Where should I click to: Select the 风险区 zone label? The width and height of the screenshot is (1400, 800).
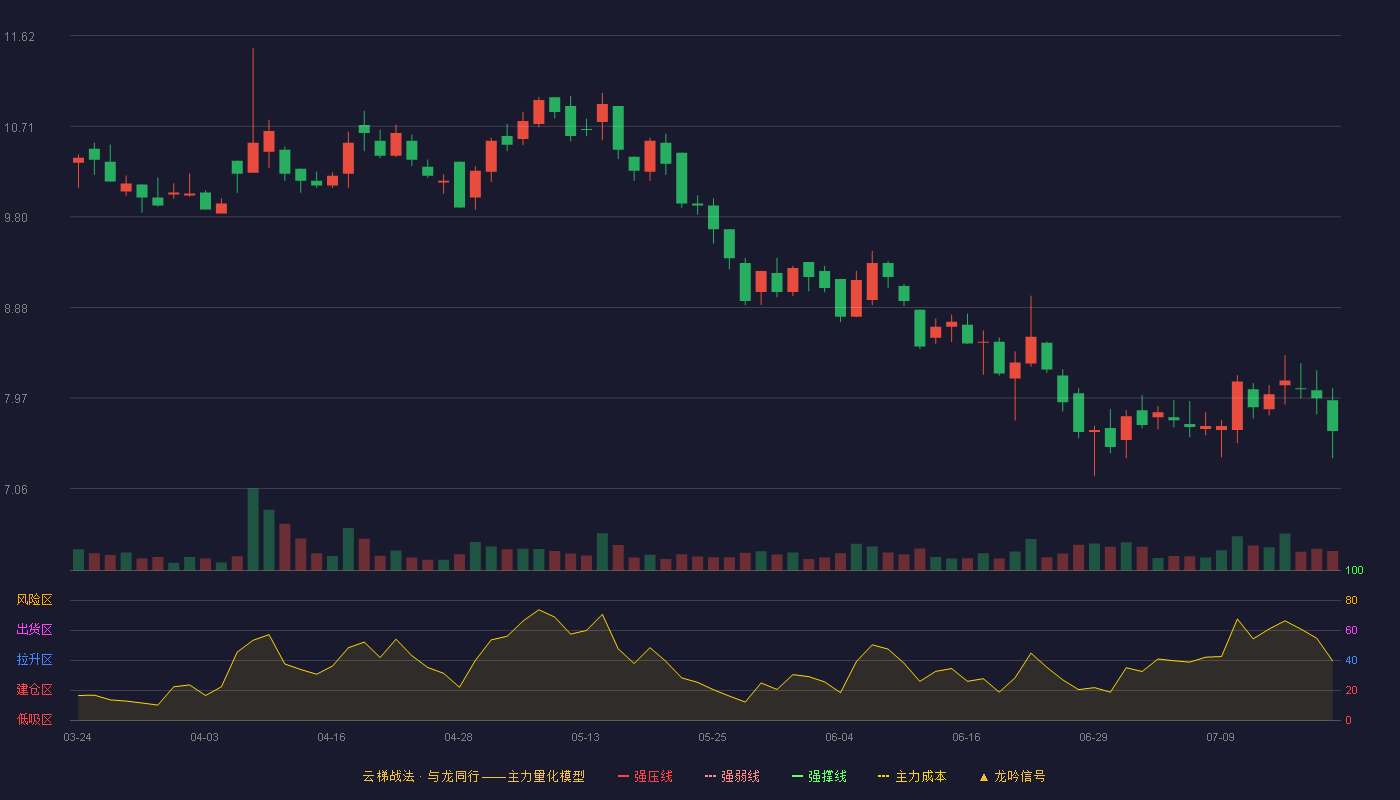[x=34, y=600]
